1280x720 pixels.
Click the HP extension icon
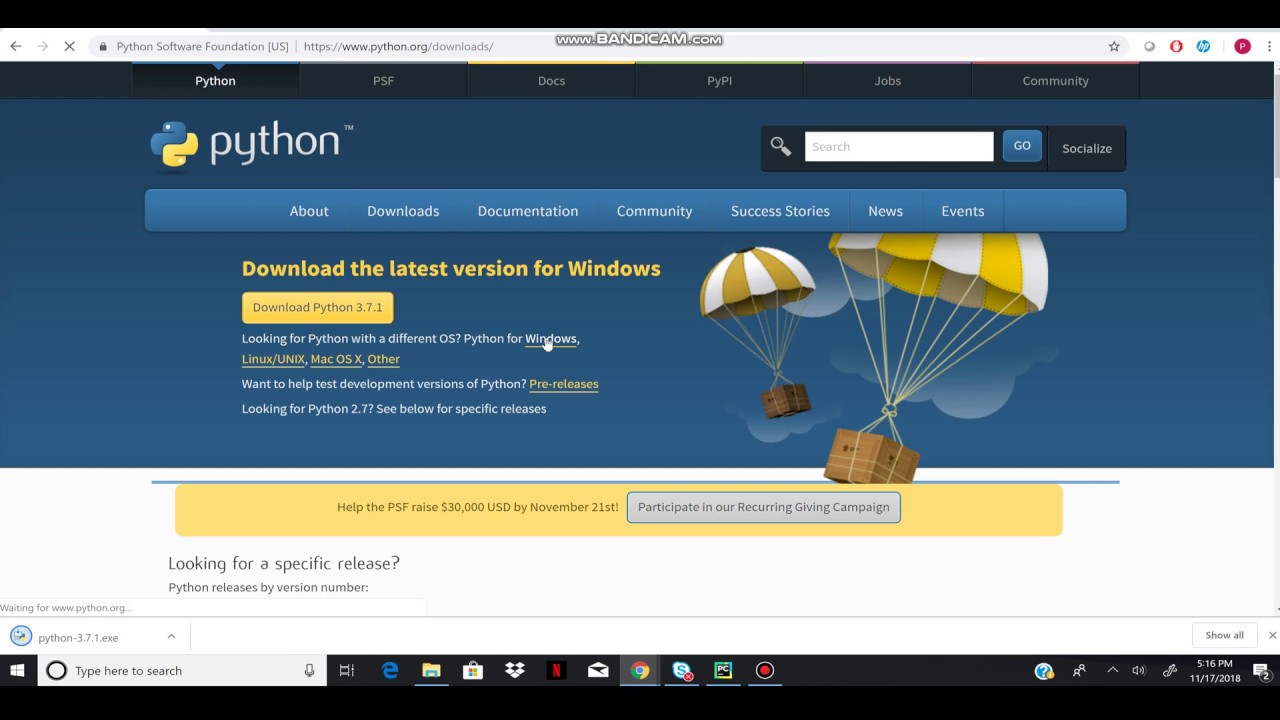click(1203, 46)
